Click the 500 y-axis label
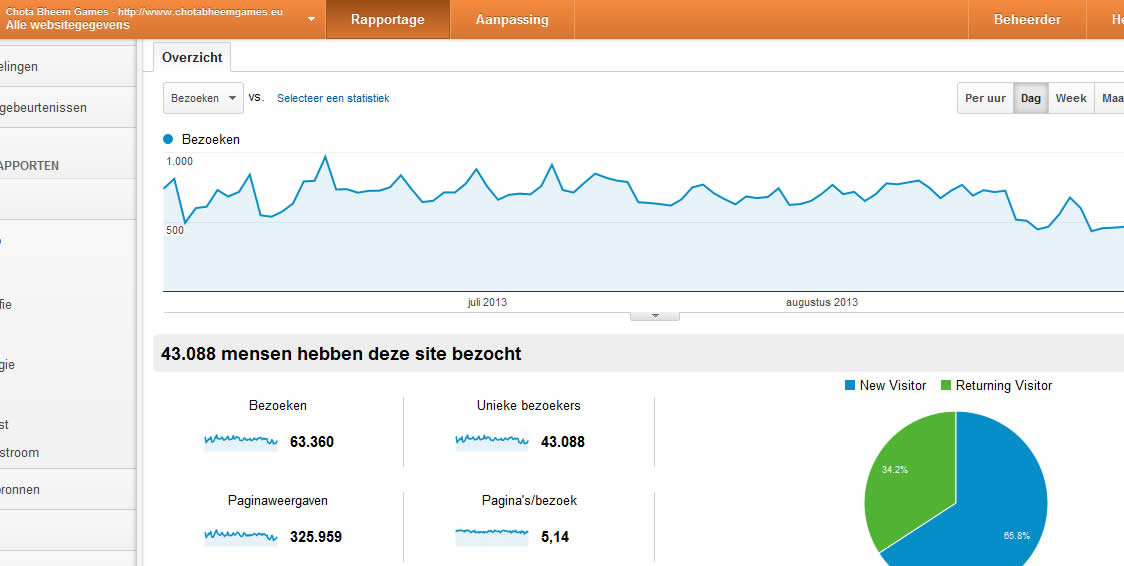 [x=175, y=230]
